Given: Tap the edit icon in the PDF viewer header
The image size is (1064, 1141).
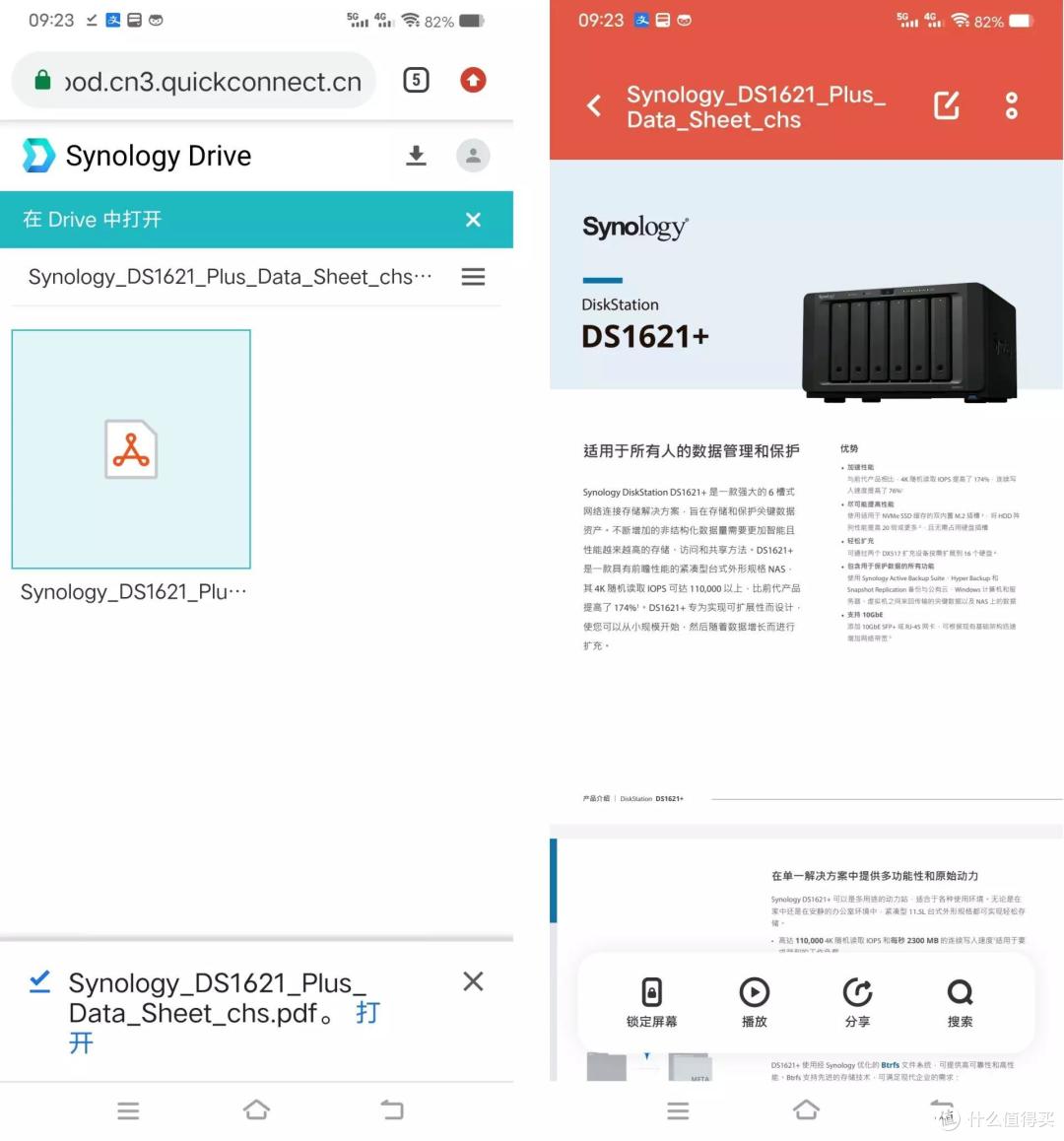Looking at the screenshot, I should 946,106.
